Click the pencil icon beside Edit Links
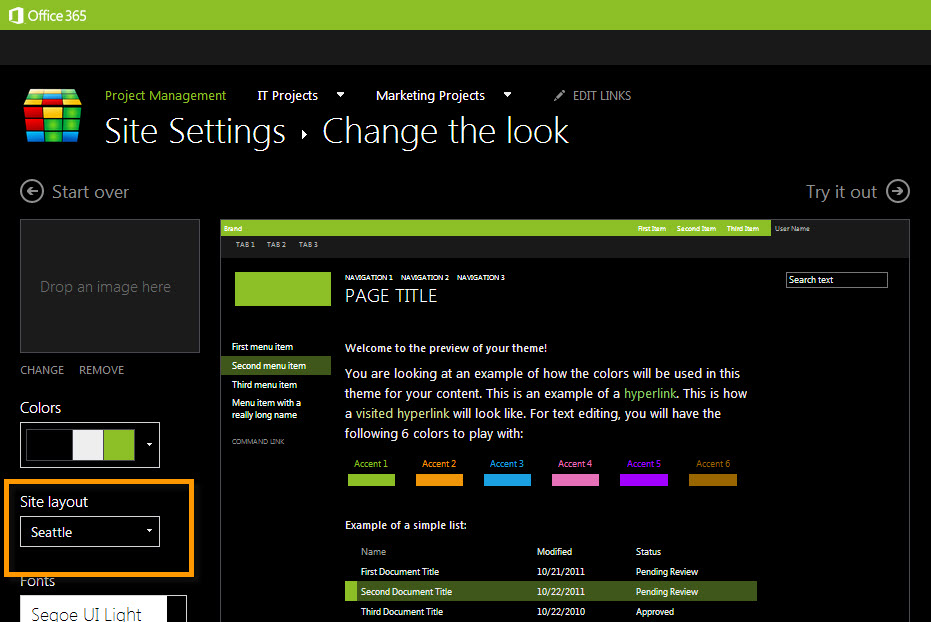 (x=560, y=96)
